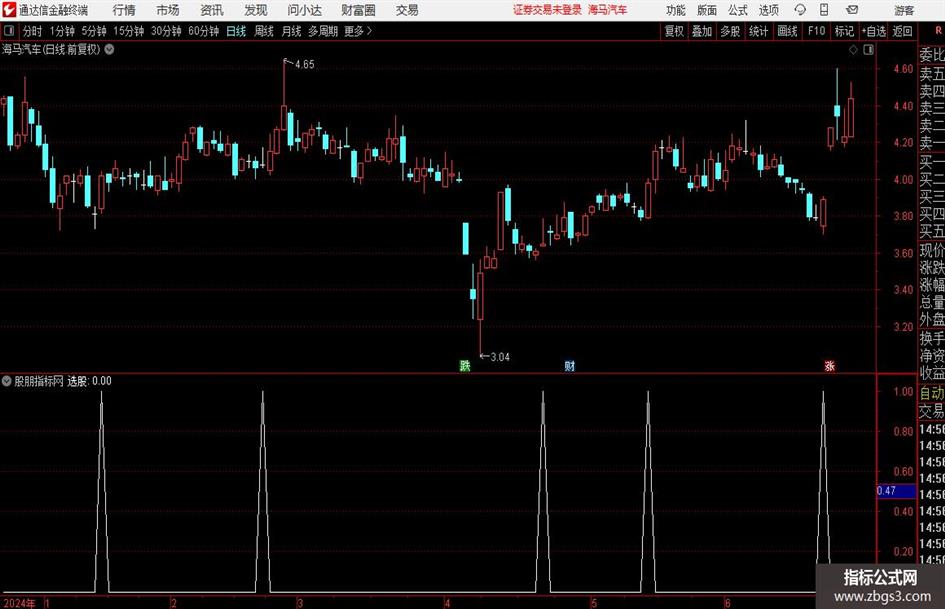Viewport: 945px width, 609px height.
Task: Open the 财富圈 menu
Action: tap(358, 10)
